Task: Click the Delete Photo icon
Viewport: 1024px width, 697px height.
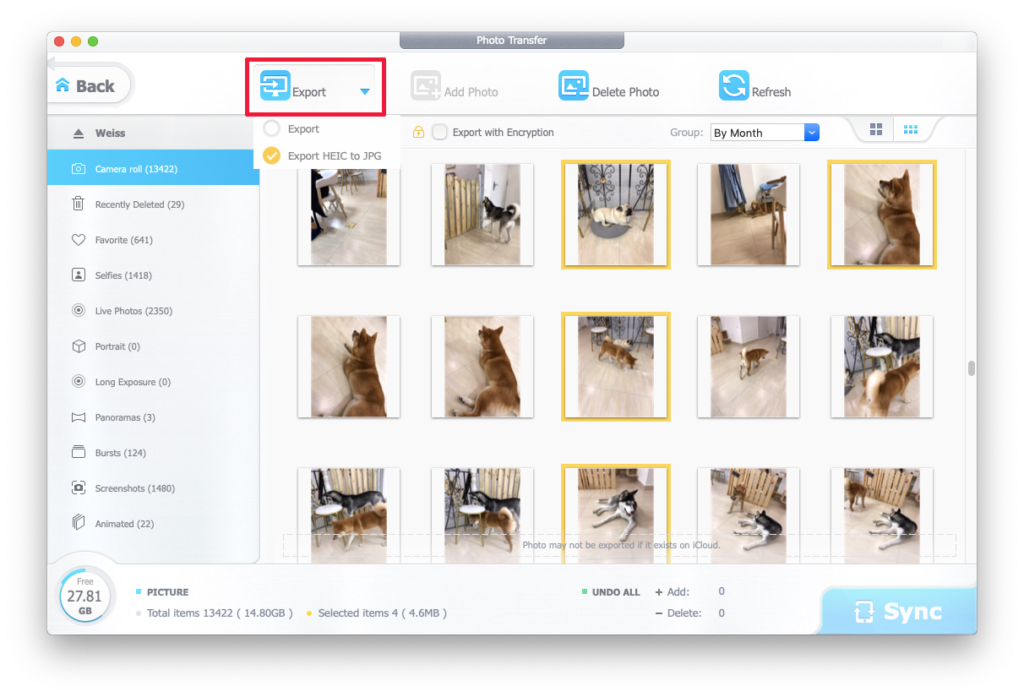Action: [573, 87]
